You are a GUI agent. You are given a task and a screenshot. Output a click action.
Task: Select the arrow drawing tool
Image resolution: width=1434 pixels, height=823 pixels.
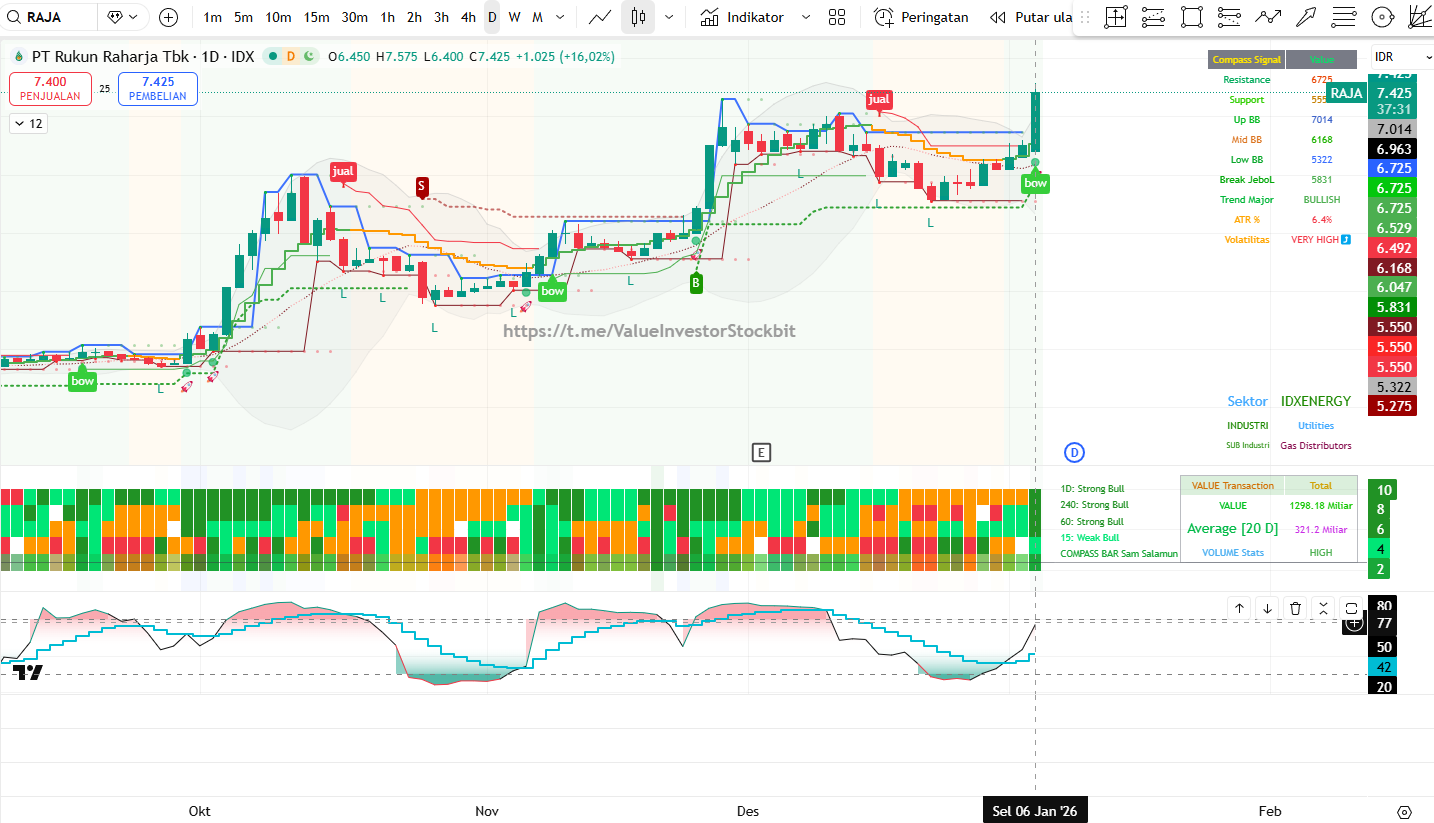[1306, 17]
